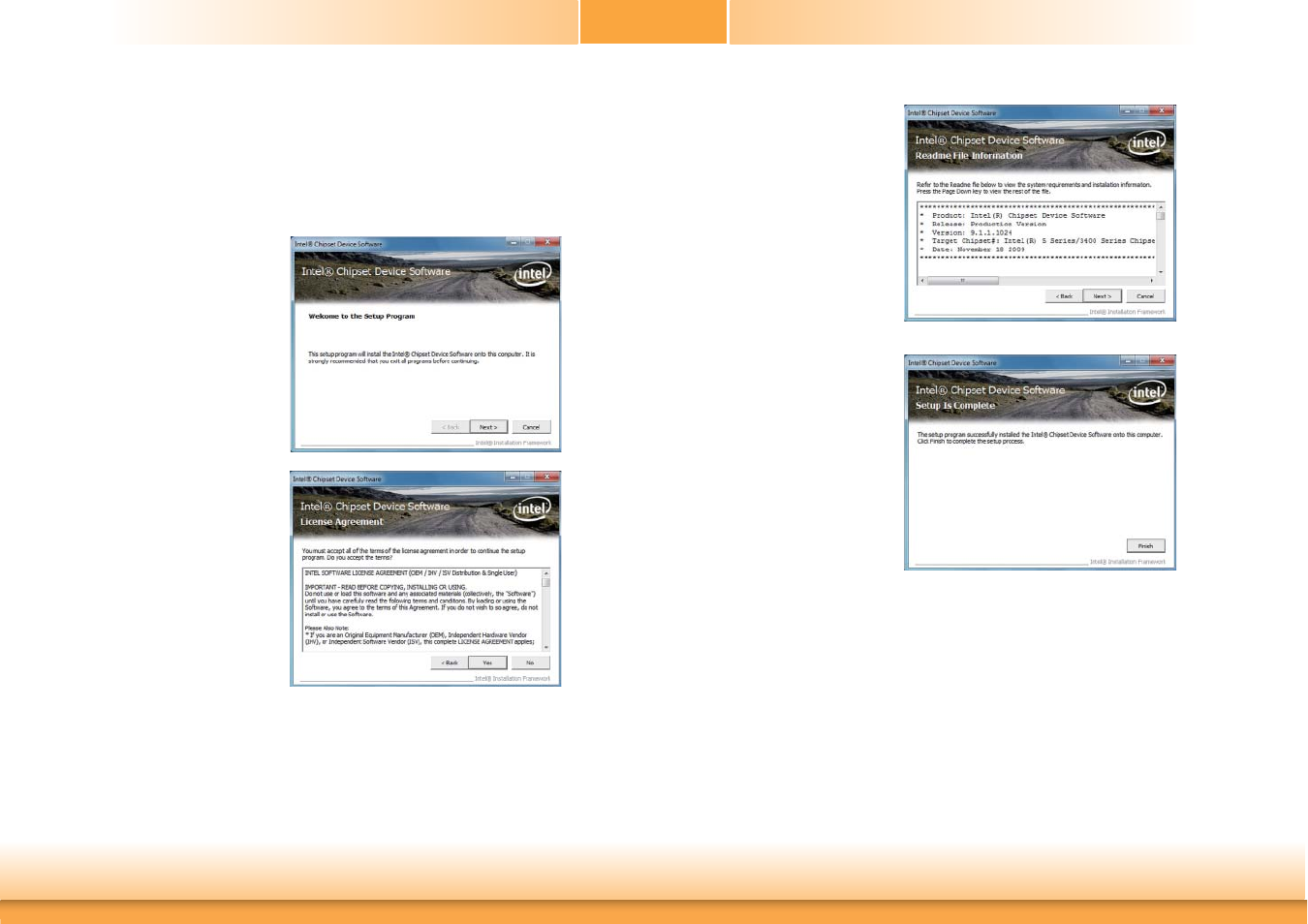This screenshot has width=1308, height=924.
Task: Click 'Please Also Note:' line in license
Action: point(327,629)
